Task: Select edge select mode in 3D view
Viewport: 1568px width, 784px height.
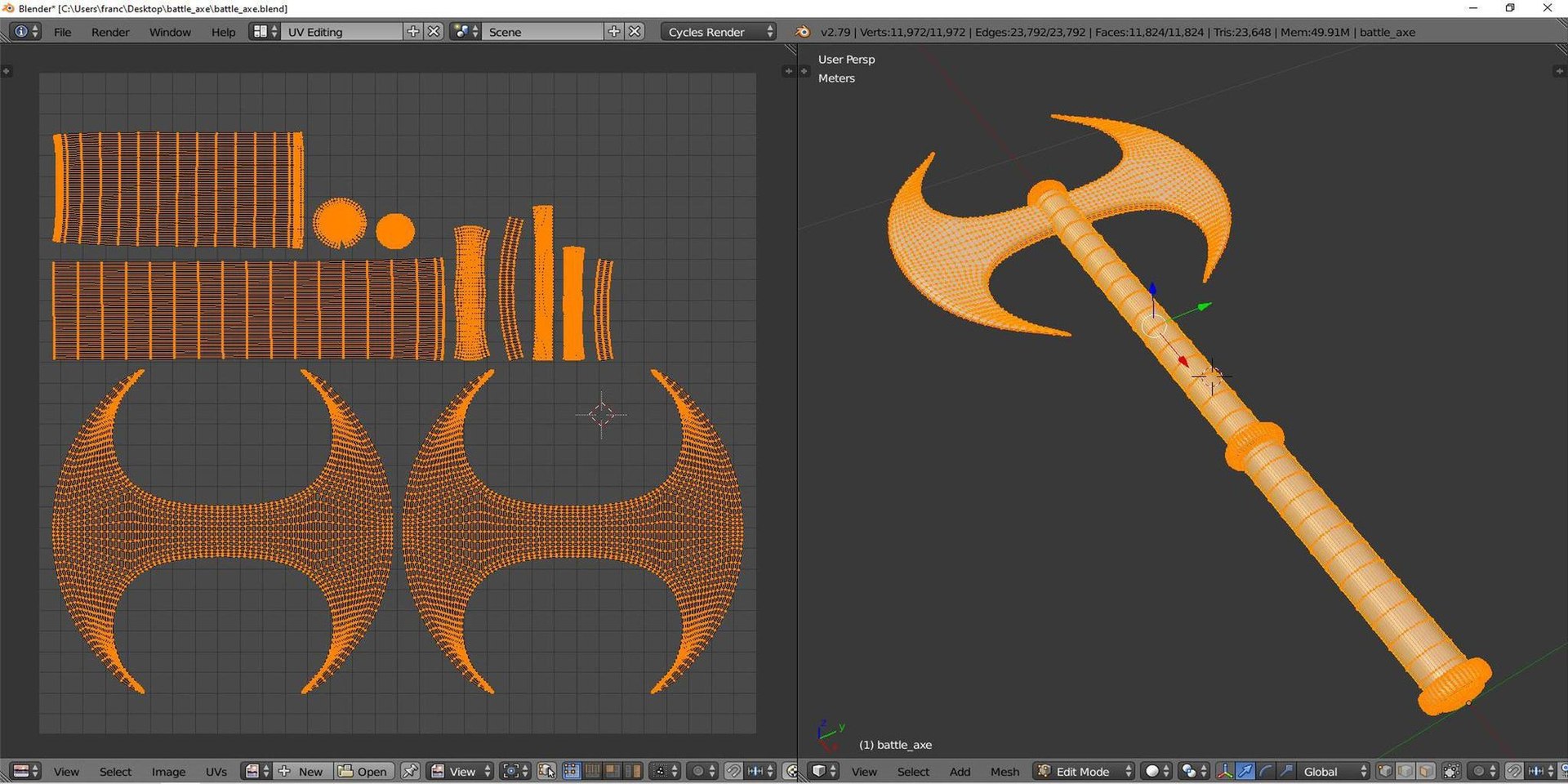Action: 1405,771
